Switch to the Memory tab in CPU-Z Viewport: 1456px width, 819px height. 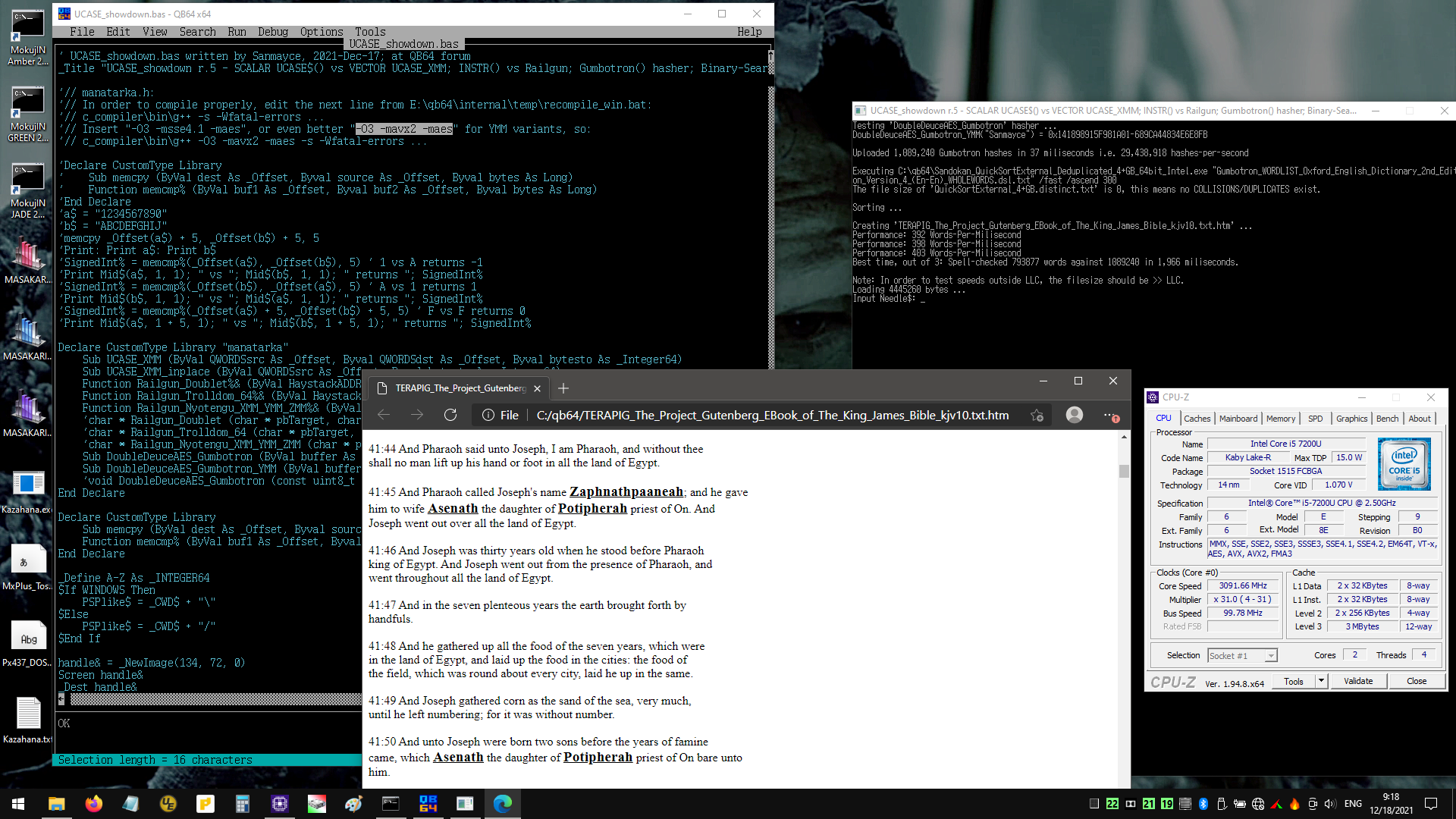(x=1281, y=419)
